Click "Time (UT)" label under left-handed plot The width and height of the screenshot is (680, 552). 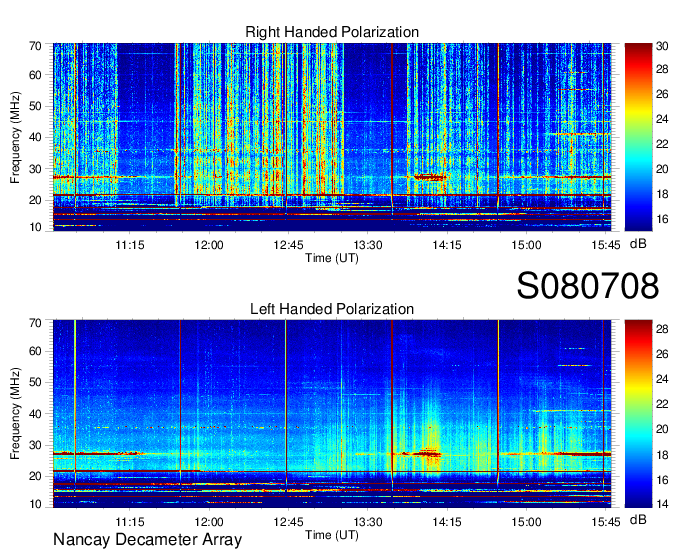(332, 535)
